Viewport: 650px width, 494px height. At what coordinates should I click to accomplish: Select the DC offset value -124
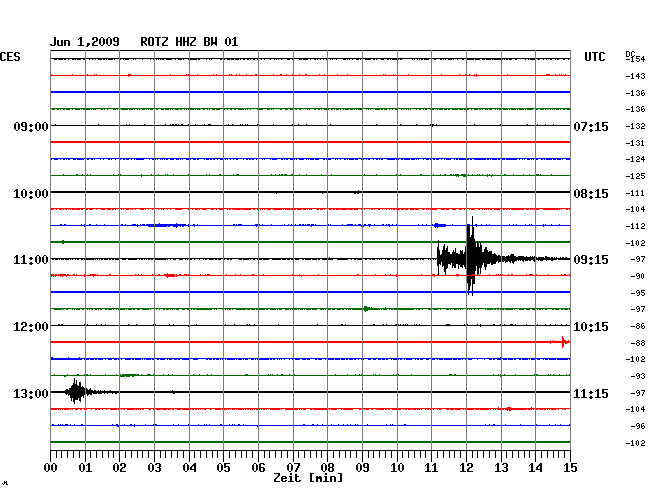pyautogui.click(x=635, y=159)
